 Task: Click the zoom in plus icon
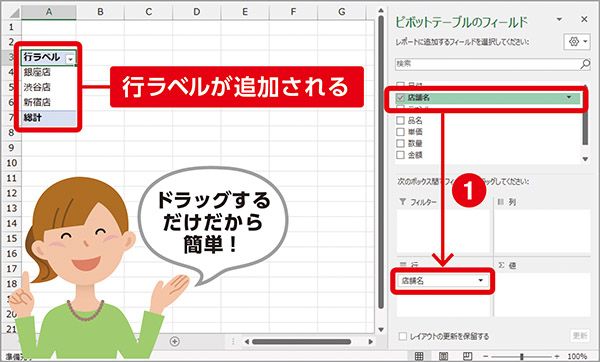pyautogui.click(x=557, y=356)
